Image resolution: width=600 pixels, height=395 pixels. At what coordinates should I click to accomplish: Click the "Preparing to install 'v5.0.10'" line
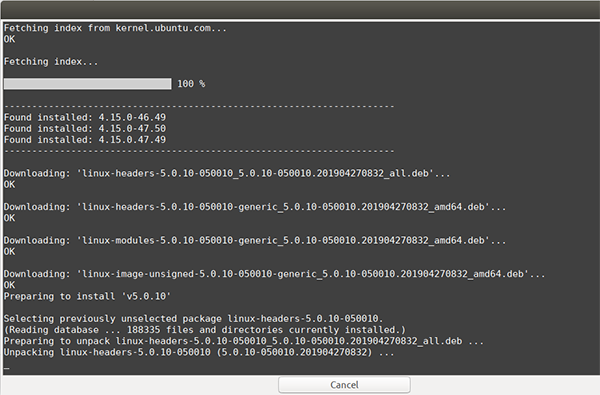tap(87, 296)
